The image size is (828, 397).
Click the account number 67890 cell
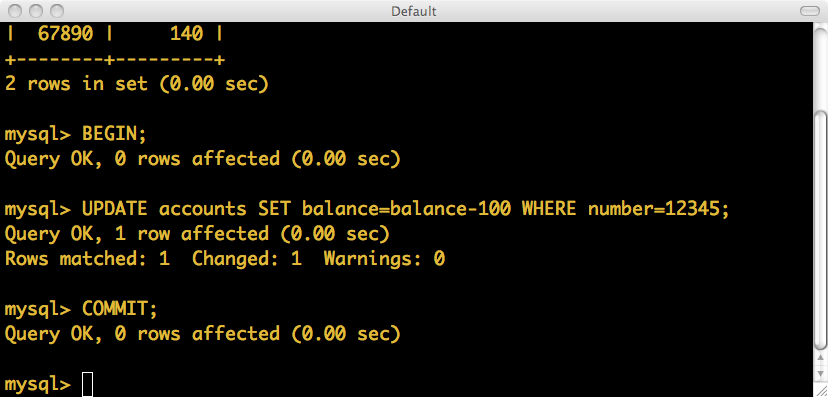(65, 34)
